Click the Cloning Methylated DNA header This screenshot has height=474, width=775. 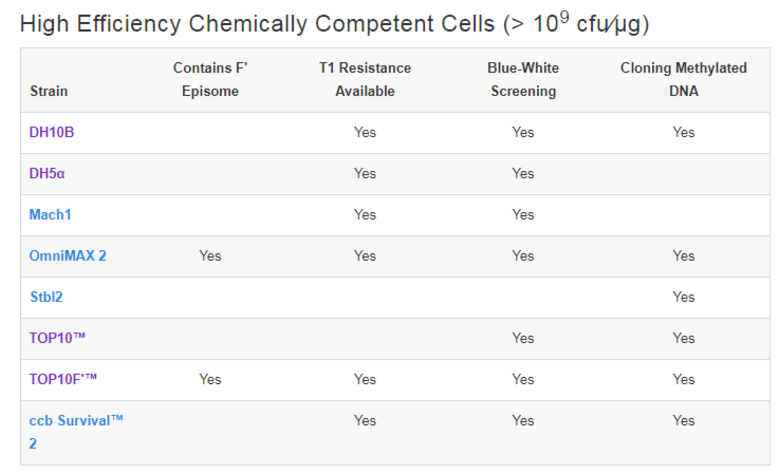683,80
